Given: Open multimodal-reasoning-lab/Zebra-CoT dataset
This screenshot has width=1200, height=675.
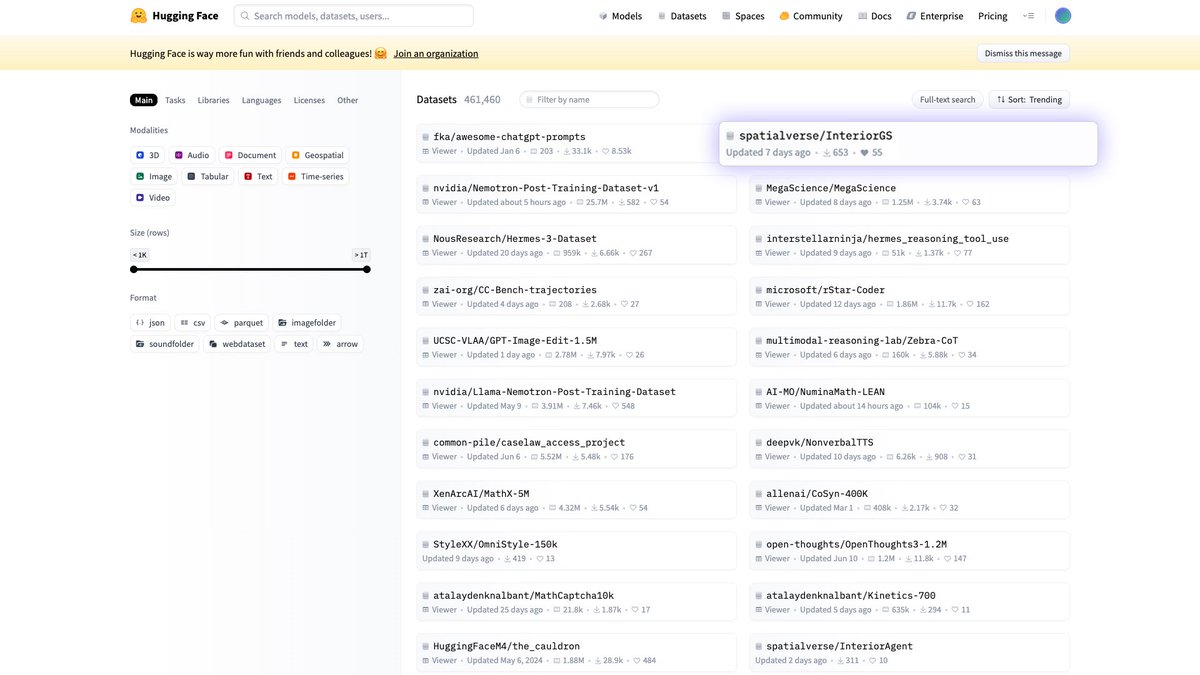Looking at the screenshot, I should pos(909,347).
